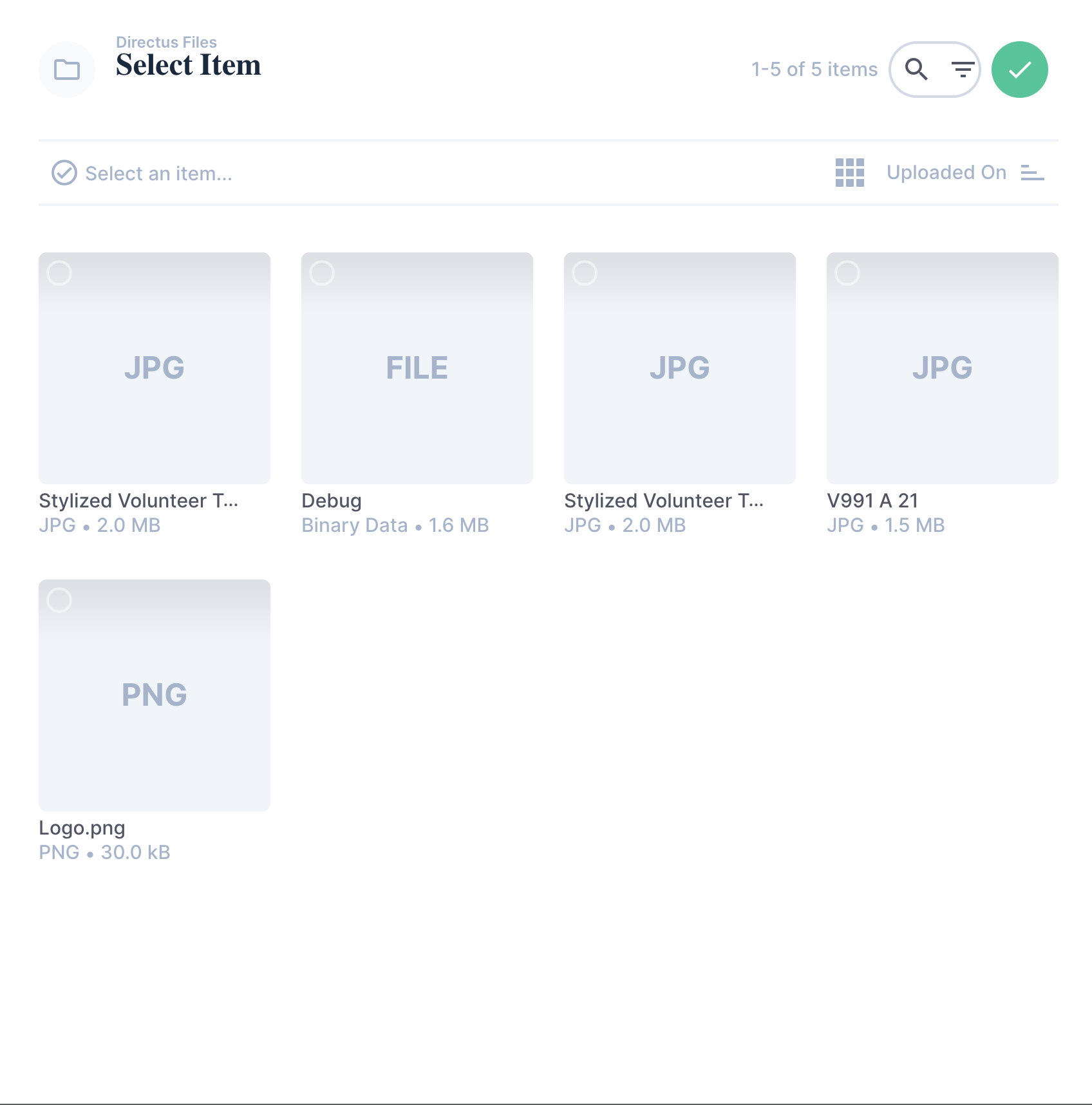Click the folder icon next to Select Item
Viewport: 1092px width, 1105px height.
click(x=66, y=69)
